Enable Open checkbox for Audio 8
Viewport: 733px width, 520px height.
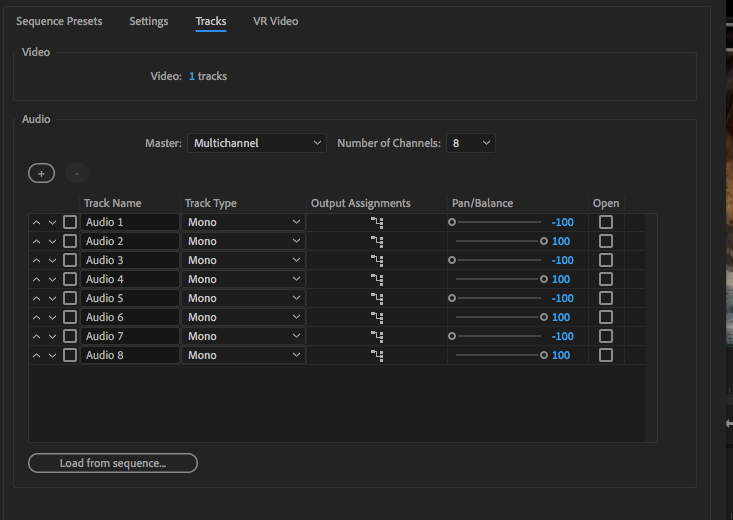point(606,355)
